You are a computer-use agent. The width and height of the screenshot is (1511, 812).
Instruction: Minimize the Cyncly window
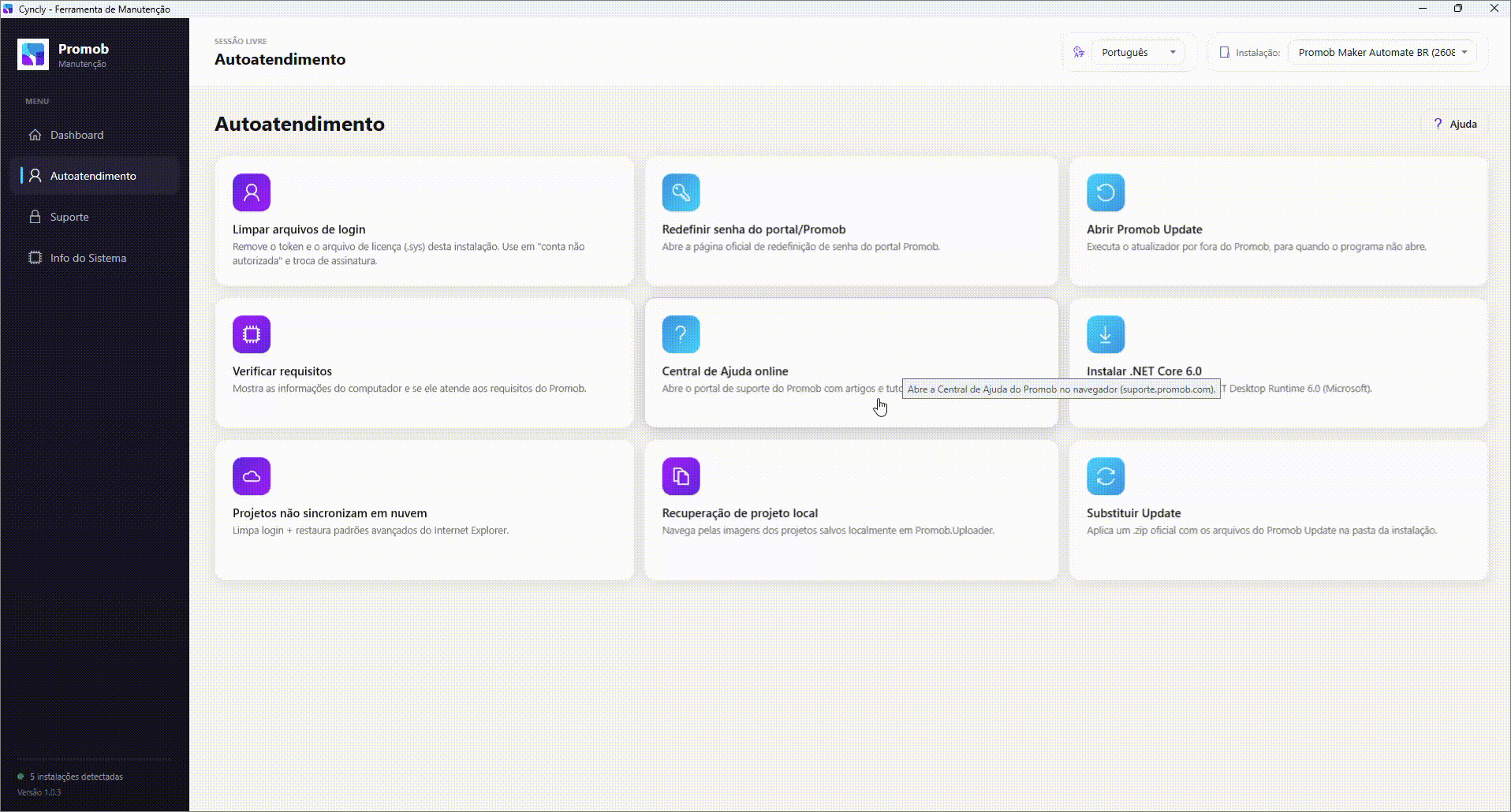pyautogui.click(x=1423, y=9)
